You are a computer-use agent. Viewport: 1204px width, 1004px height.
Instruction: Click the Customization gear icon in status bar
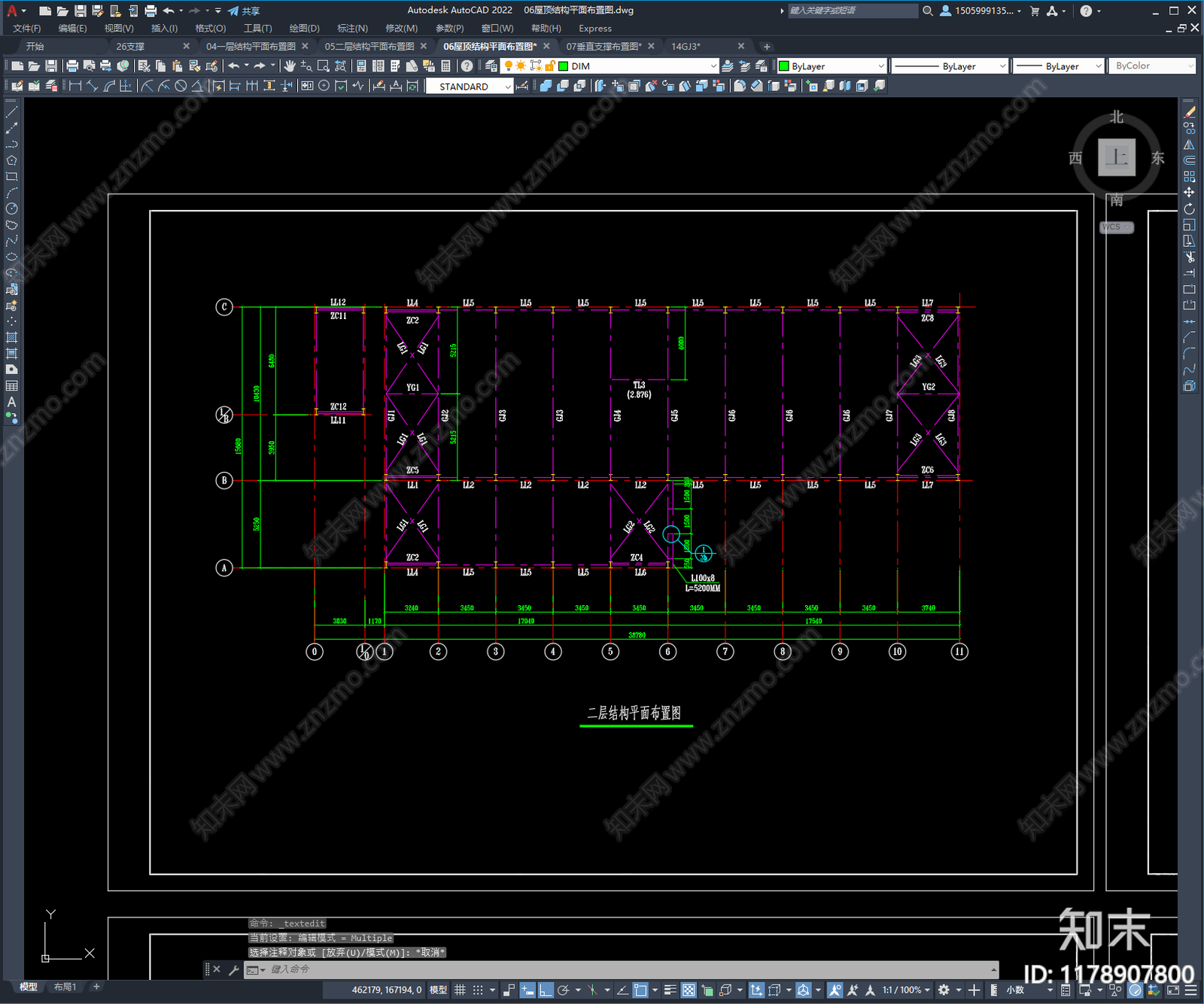pos(944,990)
